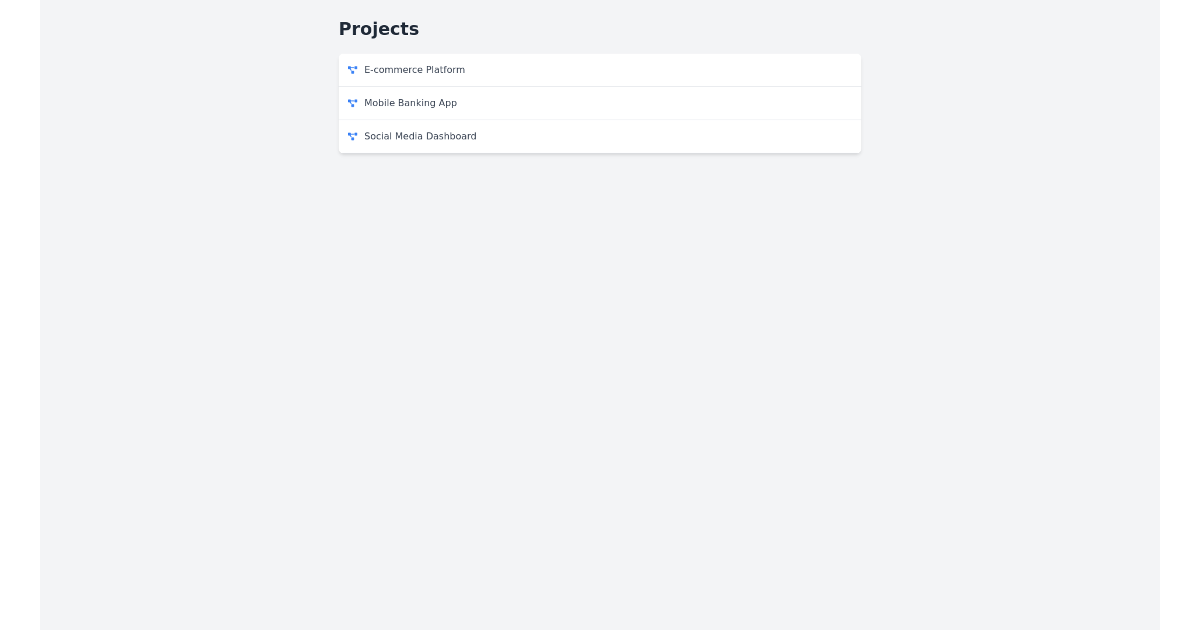Click the blue sitemap icon next to E-commerce Platform
Image resolution: width=1200 pixels, height=630 pixels.
[352, 69]
